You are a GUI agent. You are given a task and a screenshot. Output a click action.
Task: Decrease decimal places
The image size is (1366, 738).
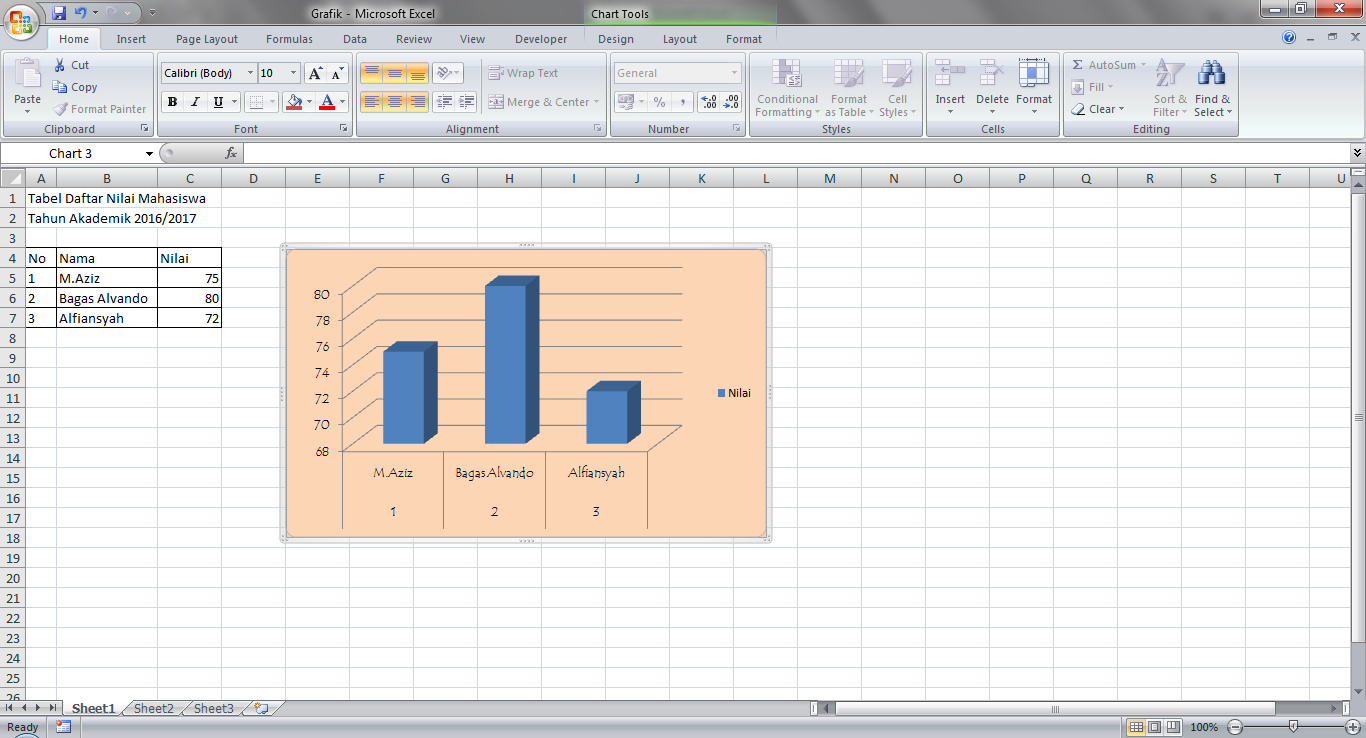point(731,102)
